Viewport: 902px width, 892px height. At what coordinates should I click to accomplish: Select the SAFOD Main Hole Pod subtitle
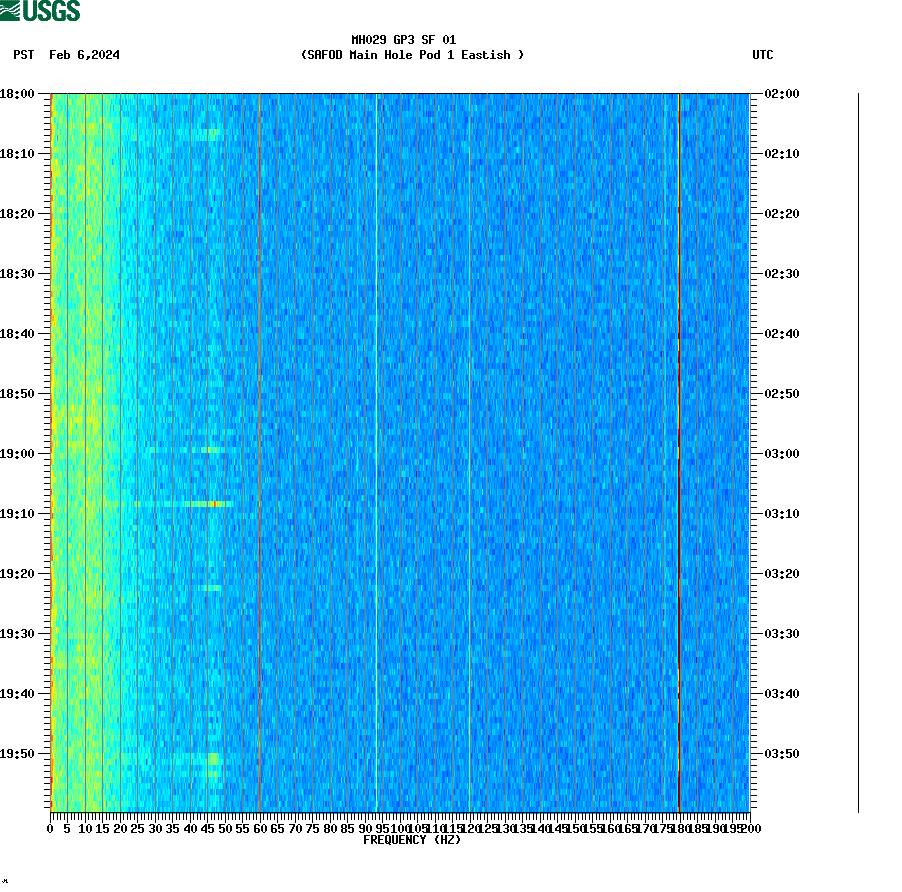point(414,55)
